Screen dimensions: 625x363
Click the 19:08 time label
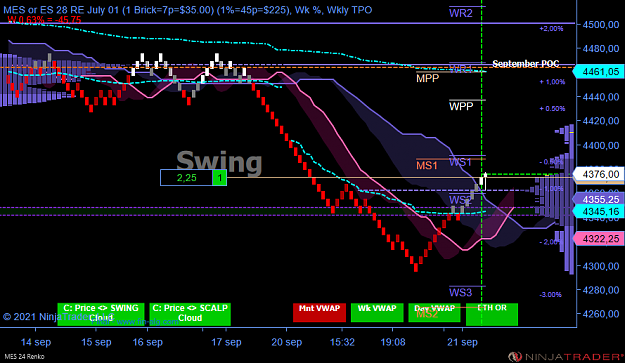(393, 342)
